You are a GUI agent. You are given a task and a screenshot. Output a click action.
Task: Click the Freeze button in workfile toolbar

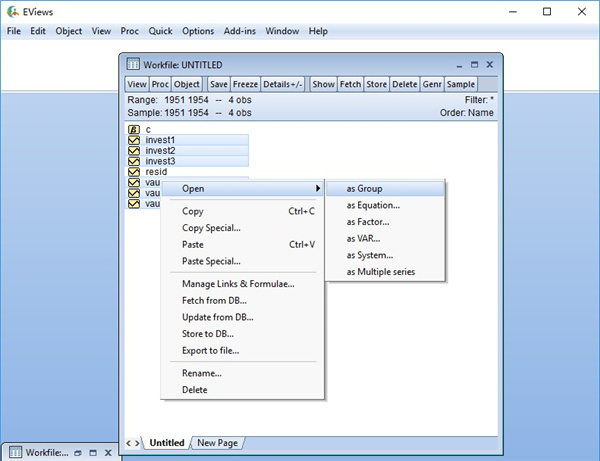click(x=245, y=84)
